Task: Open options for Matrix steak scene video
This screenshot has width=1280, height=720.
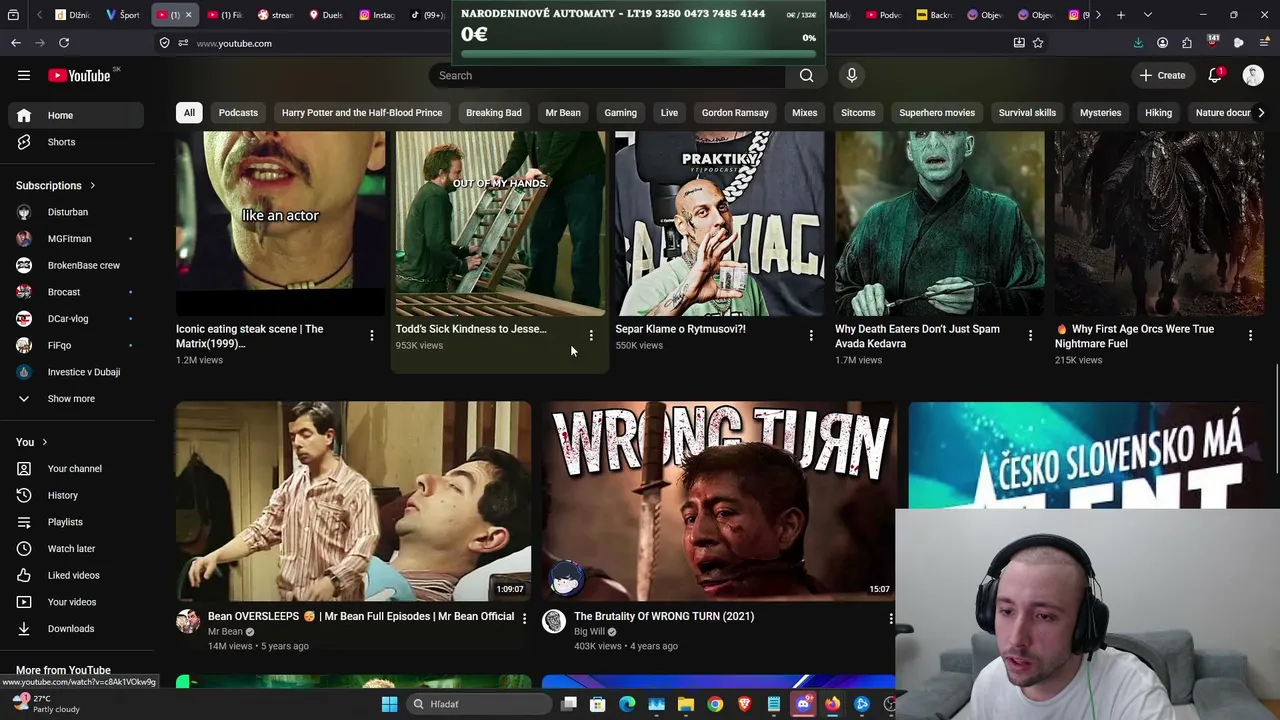Action: [372, 336]
